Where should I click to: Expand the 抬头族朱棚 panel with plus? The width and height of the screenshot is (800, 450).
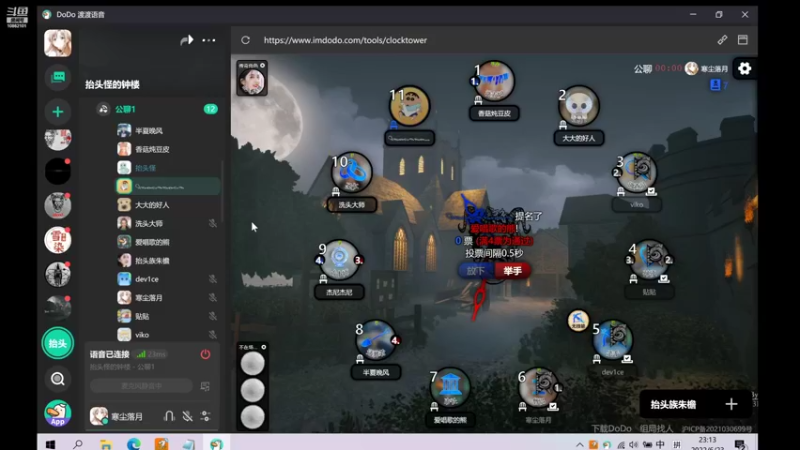click(x=731, y=404)
